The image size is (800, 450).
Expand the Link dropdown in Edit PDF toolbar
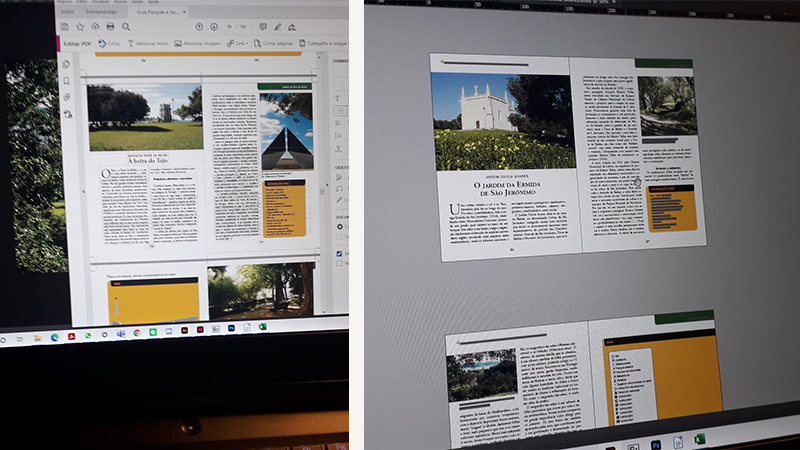click(x=239, y=44)
